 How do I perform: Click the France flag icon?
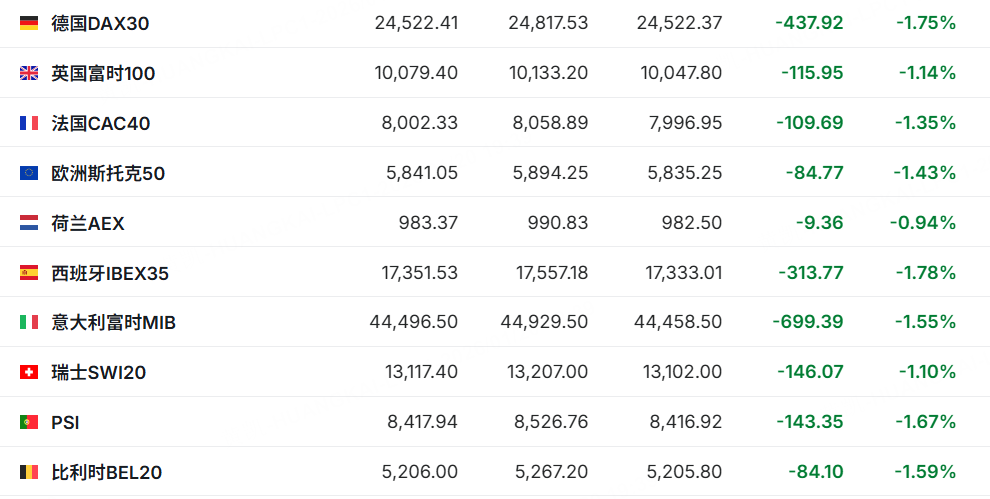29,123
